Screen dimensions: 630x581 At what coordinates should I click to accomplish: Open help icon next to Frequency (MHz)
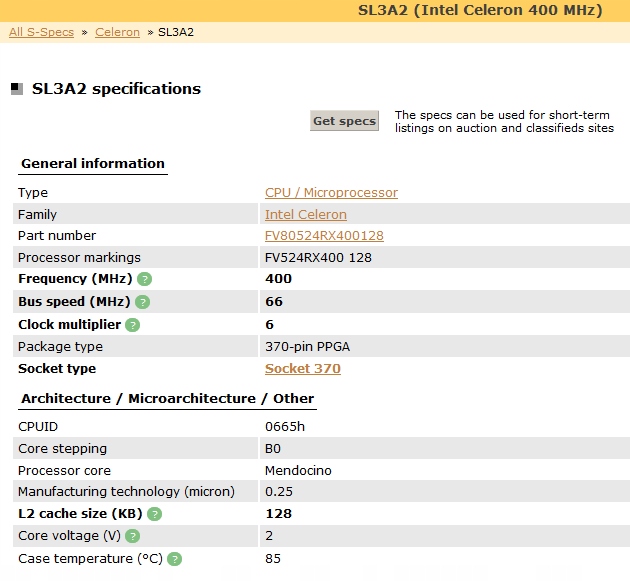click(x=145, y=279)
